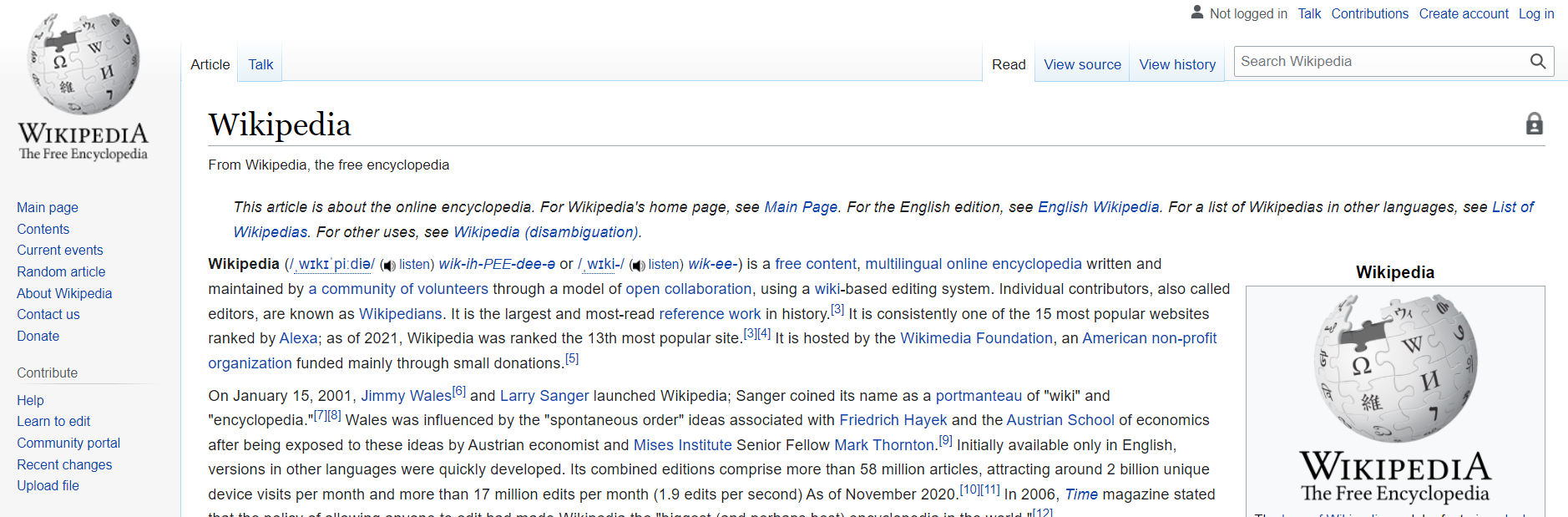Image resolution: width=1568 pixels, height=517 pixels.
Task: Open the multilingual link
Action: pos(903,264)
